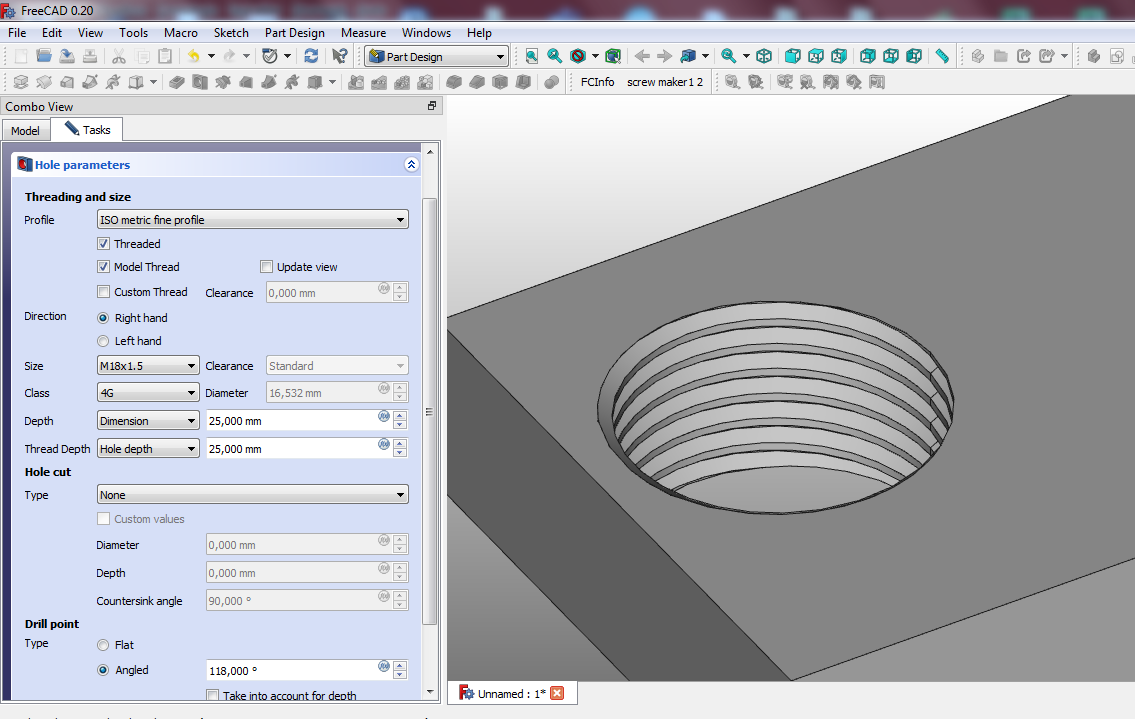
Task: Enable the Update view checkbox
Action: point(267,267)
